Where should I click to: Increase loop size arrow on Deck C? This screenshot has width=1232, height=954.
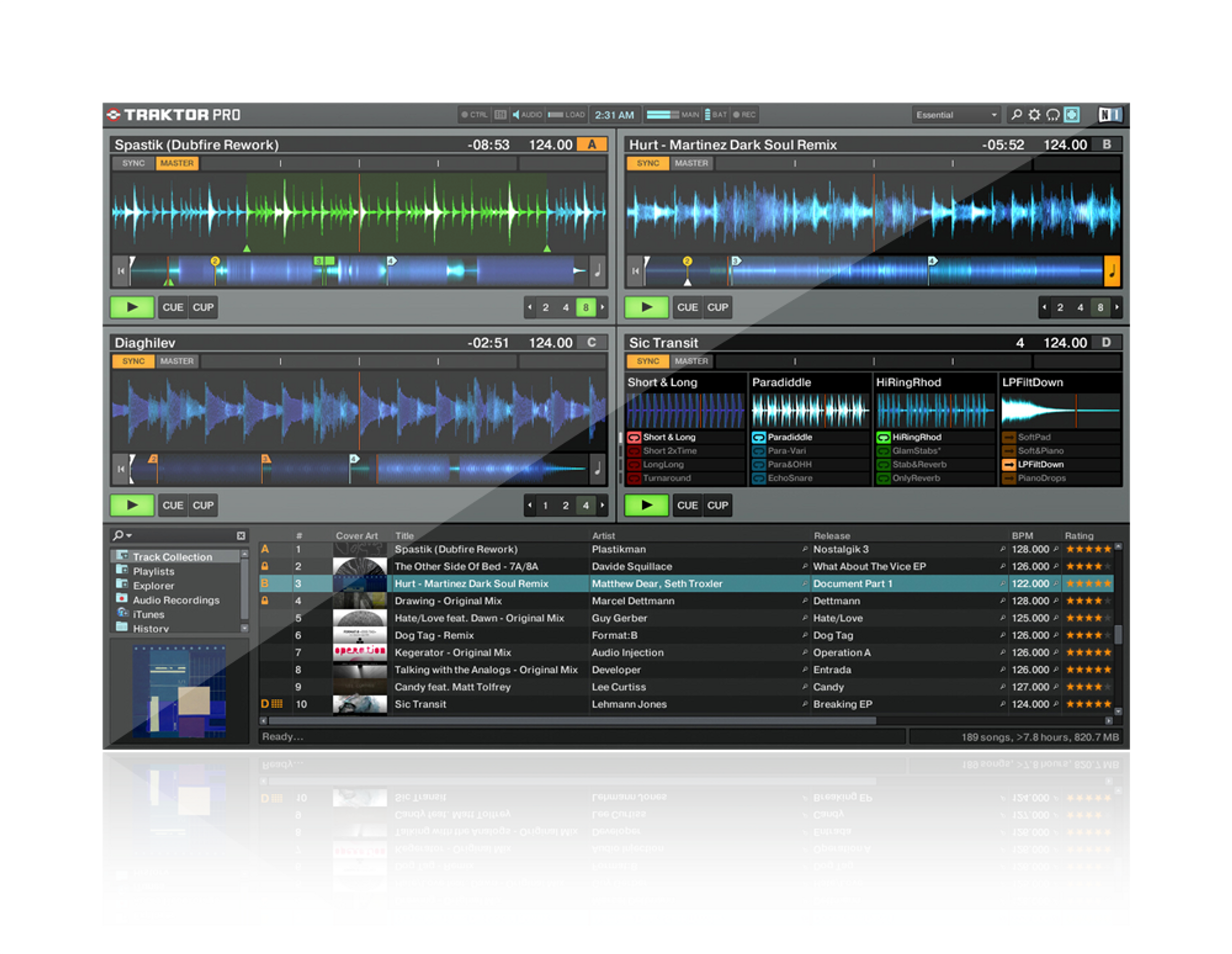coord(602,505)
